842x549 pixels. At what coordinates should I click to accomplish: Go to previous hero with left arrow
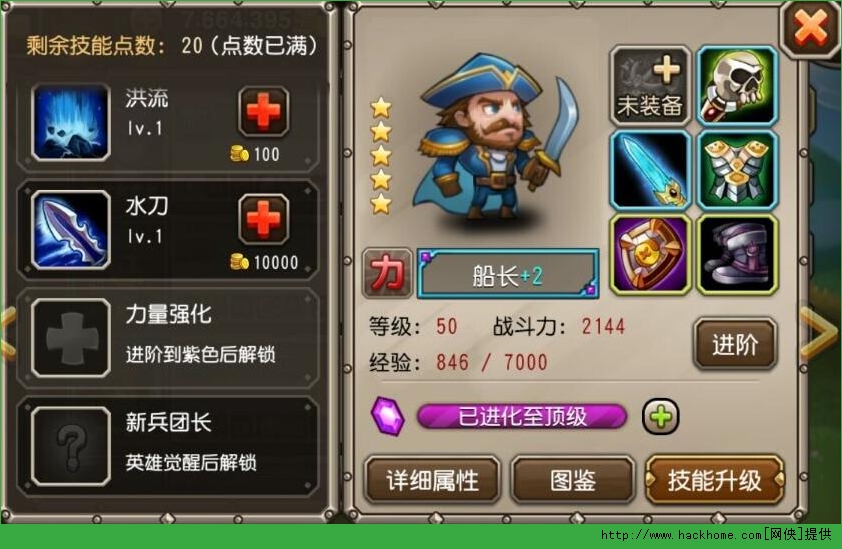9,334
